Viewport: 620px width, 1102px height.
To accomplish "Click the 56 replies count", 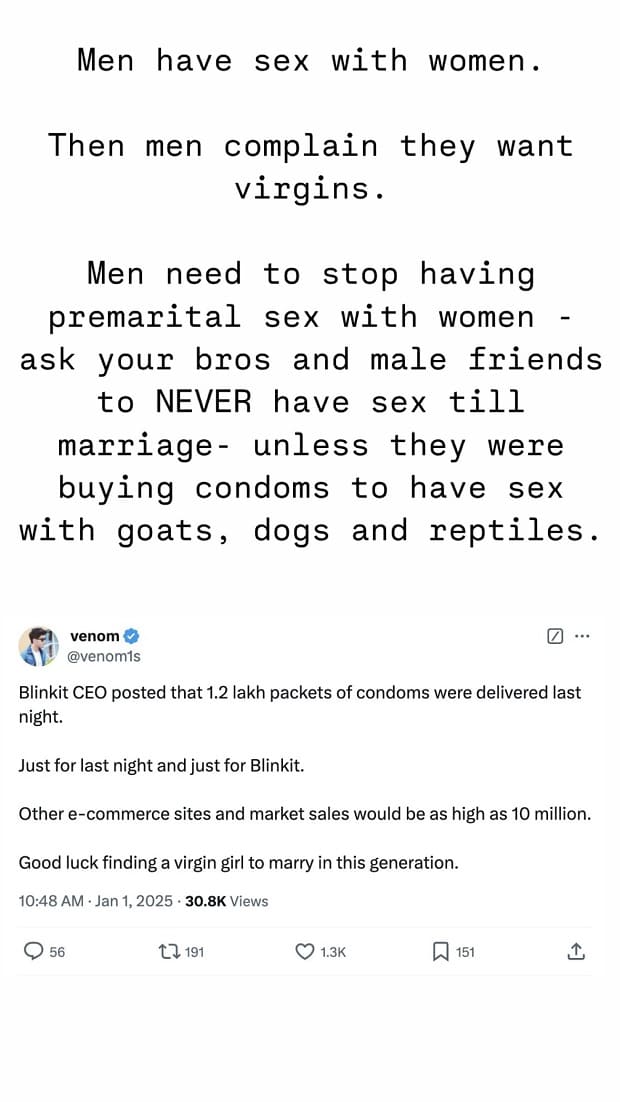I will pyautogui.click(x=58, y=952).
